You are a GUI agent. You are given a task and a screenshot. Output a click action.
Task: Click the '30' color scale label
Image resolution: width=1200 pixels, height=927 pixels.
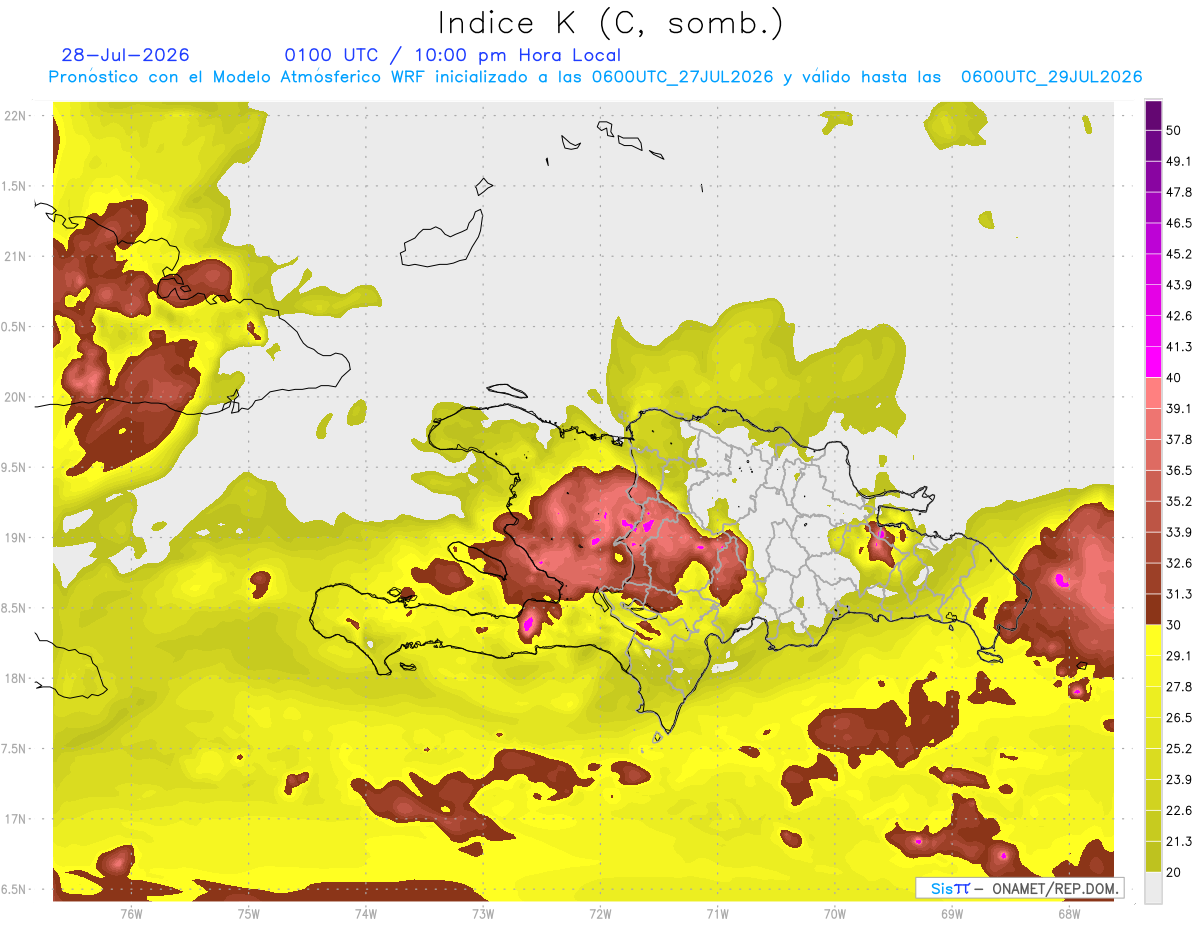pos(1176,625)
